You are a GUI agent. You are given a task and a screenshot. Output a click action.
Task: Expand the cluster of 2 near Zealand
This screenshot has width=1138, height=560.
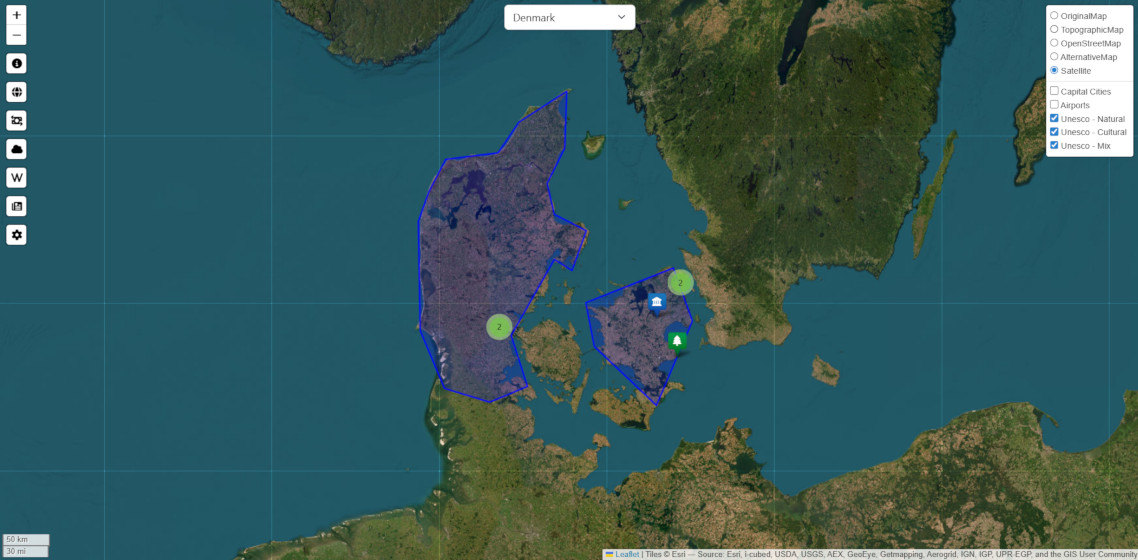coord(681,283)
